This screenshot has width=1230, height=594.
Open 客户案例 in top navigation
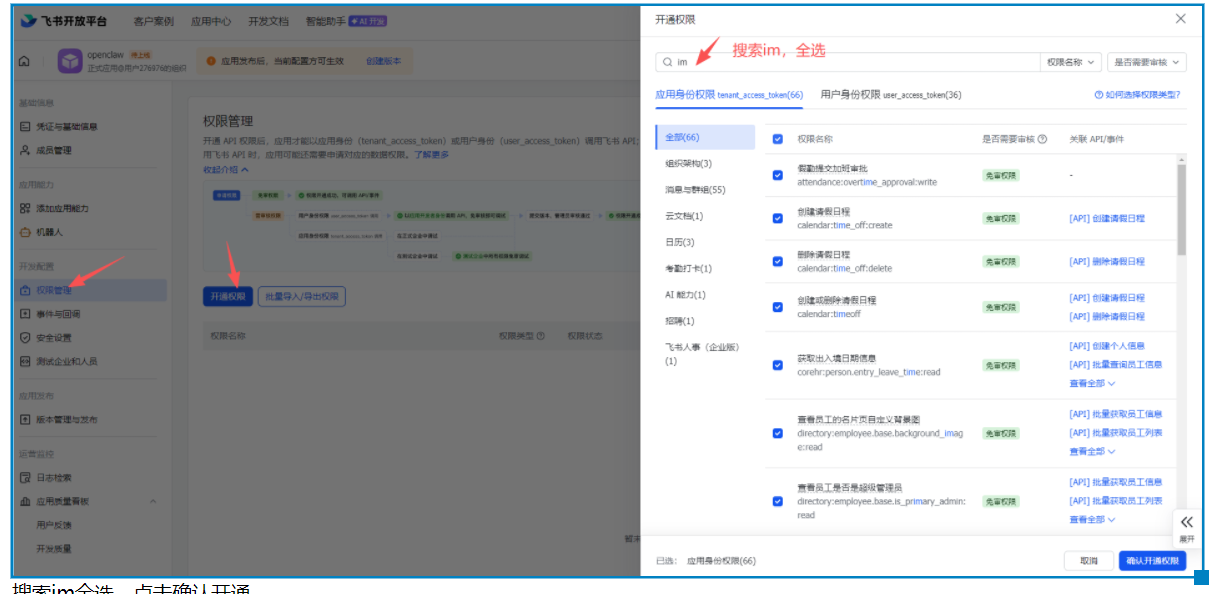[153, 21]
